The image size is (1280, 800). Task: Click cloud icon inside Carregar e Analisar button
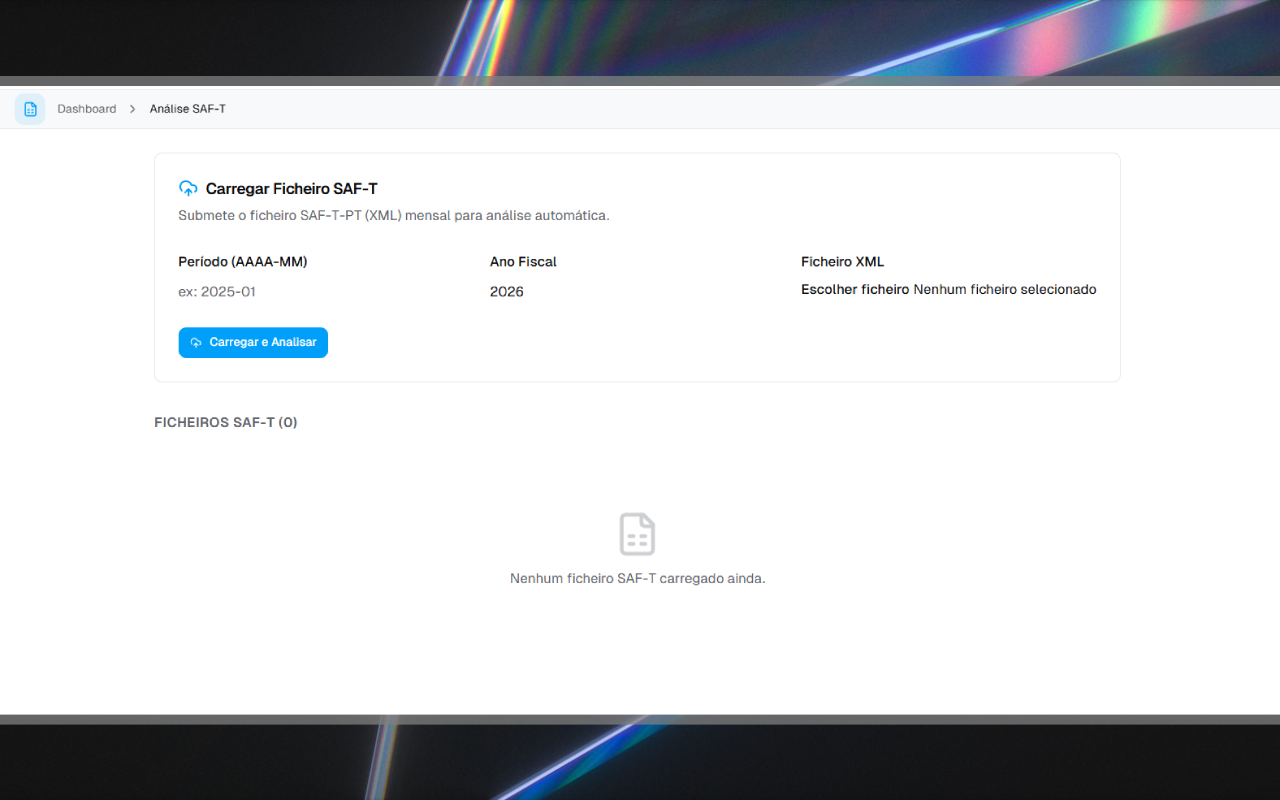click(196, 343)
